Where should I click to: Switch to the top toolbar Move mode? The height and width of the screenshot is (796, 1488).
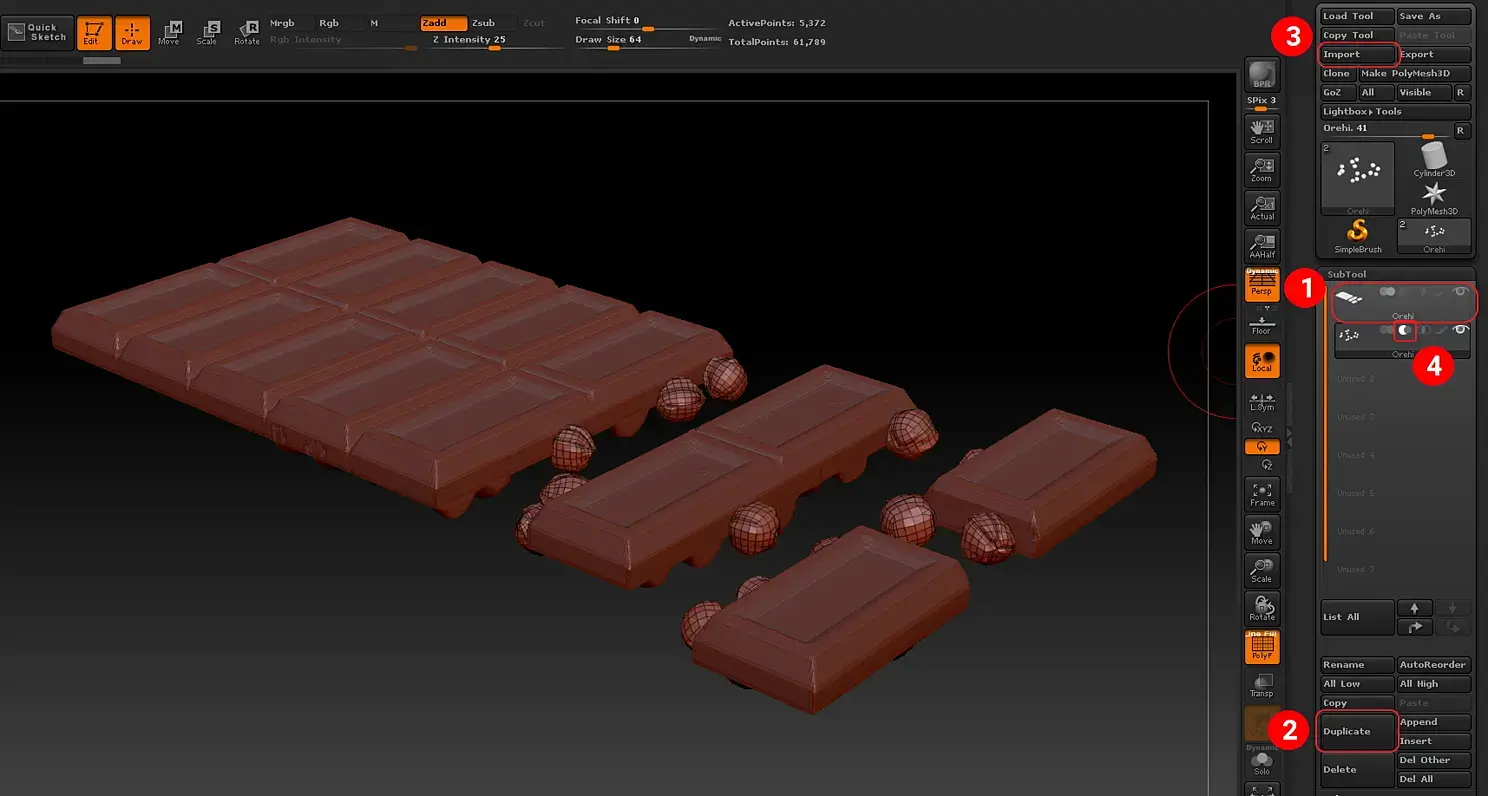point(169,33)
